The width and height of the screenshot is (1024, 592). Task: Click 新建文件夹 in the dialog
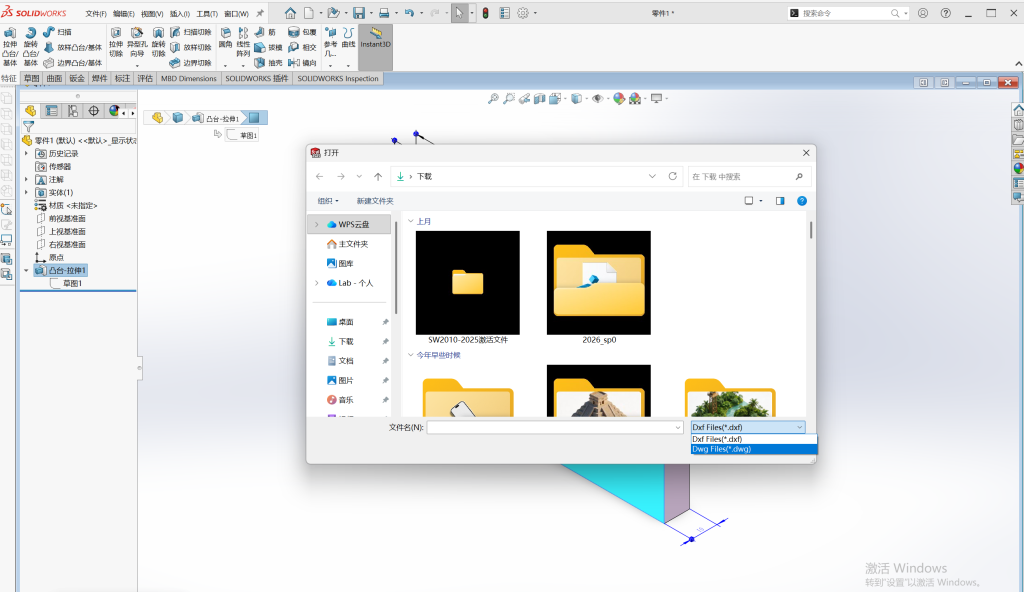coord(375,201)
